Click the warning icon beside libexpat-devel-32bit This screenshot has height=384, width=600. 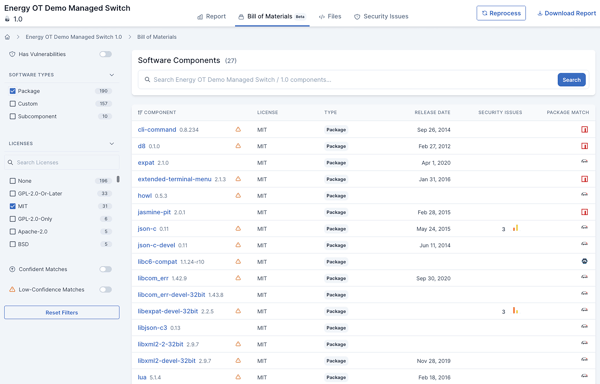click(x=238, y=311)
